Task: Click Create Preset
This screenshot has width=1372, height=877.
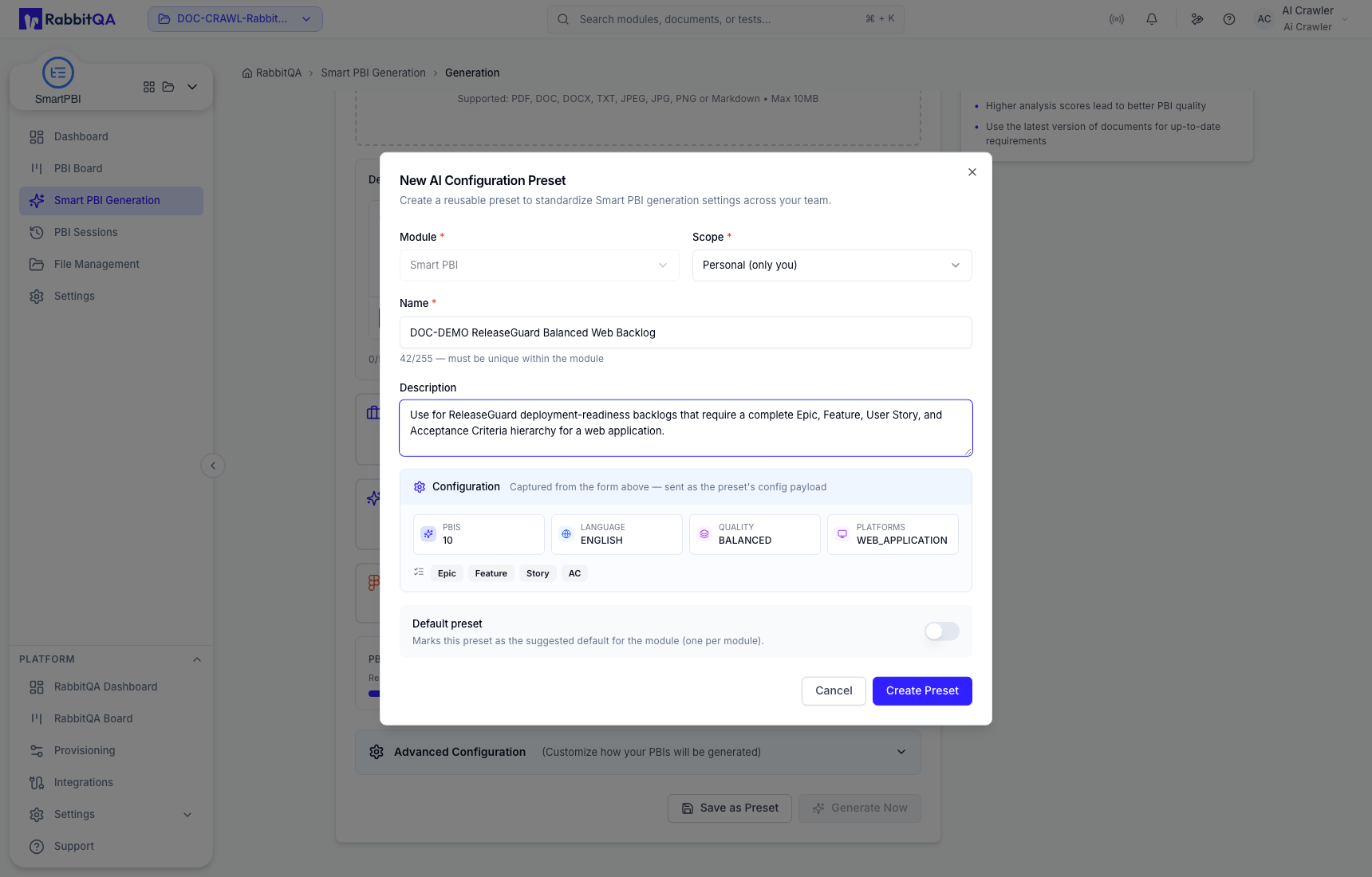Action: pyautogui.click(x=922, y=691)
